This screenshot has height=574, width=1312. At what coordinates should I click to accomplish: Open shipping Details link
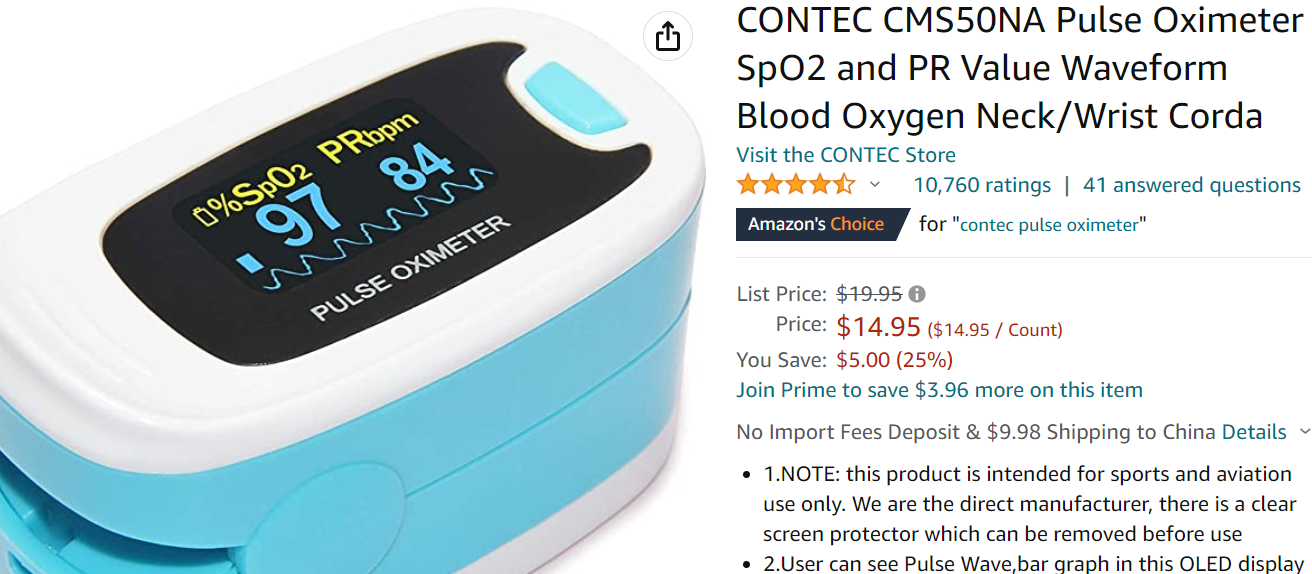1254,432
